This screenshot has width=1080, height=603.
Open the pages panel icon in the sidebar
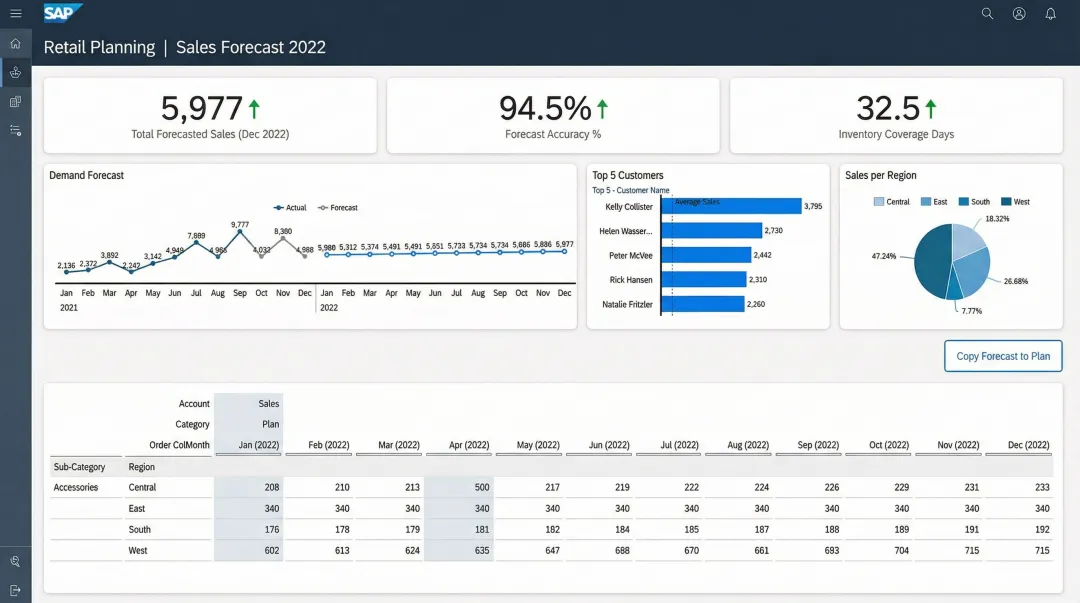tap(15, 101)
